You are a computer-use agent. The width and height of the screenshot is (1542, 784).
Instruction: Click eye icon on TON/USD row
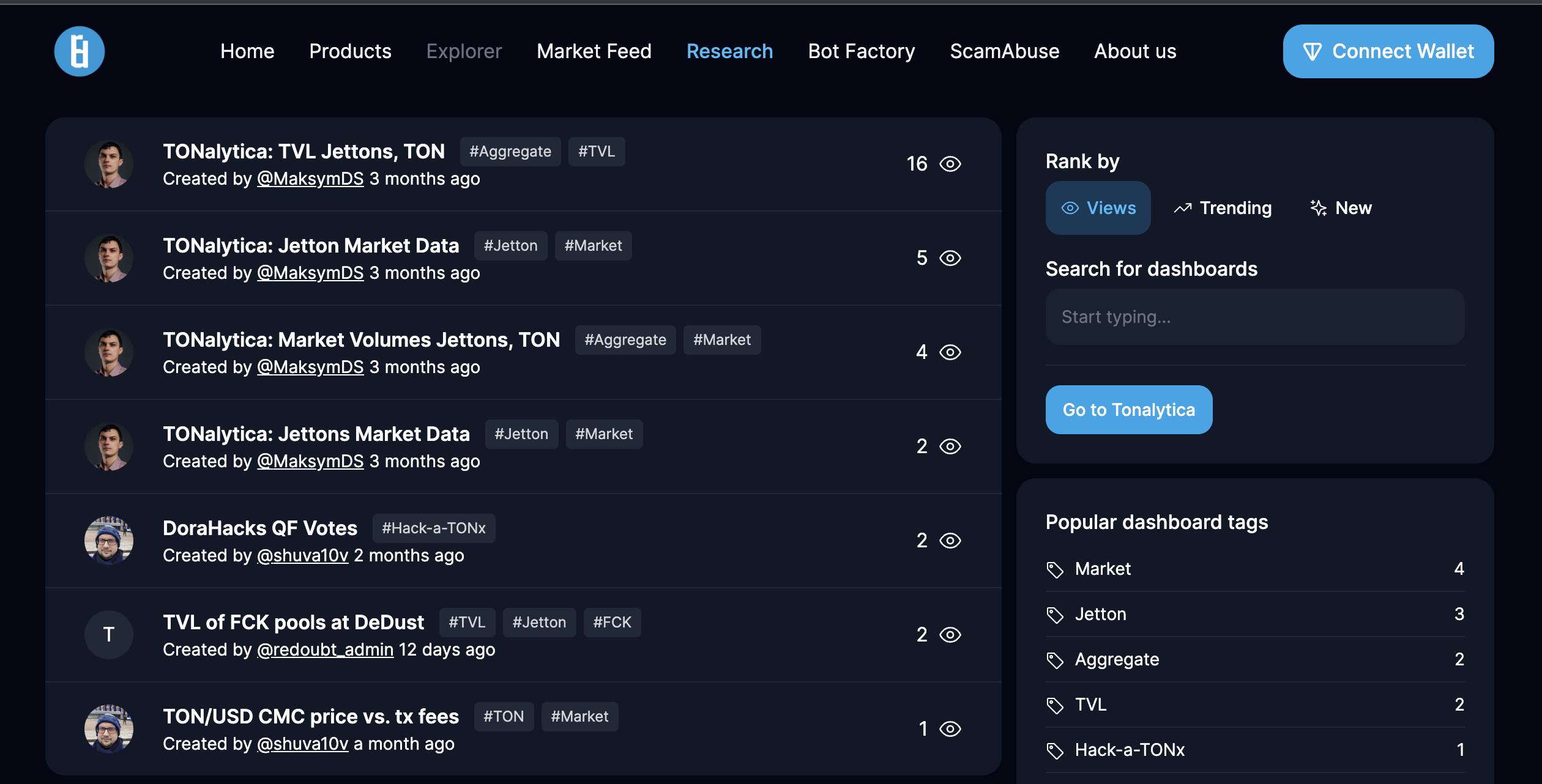point(950,729)
